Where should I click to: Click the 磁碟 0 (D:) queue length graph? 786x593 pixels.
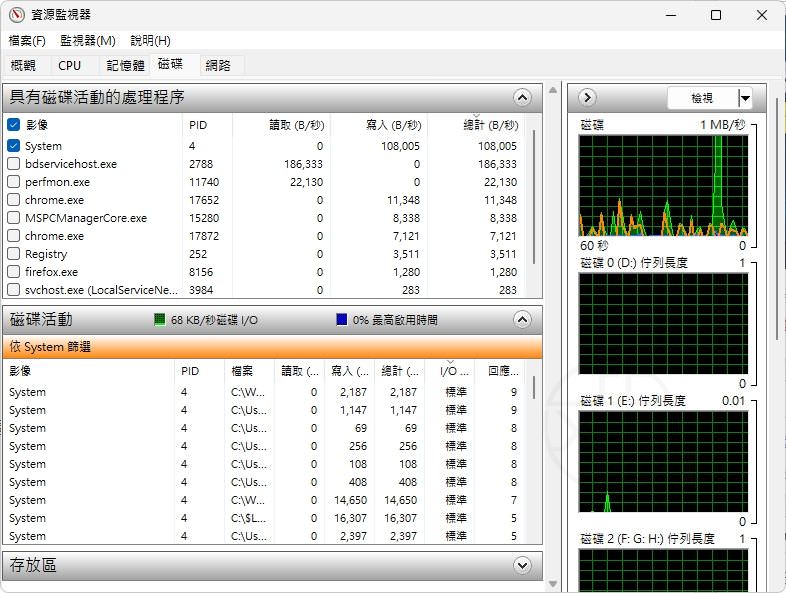pyautogui.click(x=663, y=323)
